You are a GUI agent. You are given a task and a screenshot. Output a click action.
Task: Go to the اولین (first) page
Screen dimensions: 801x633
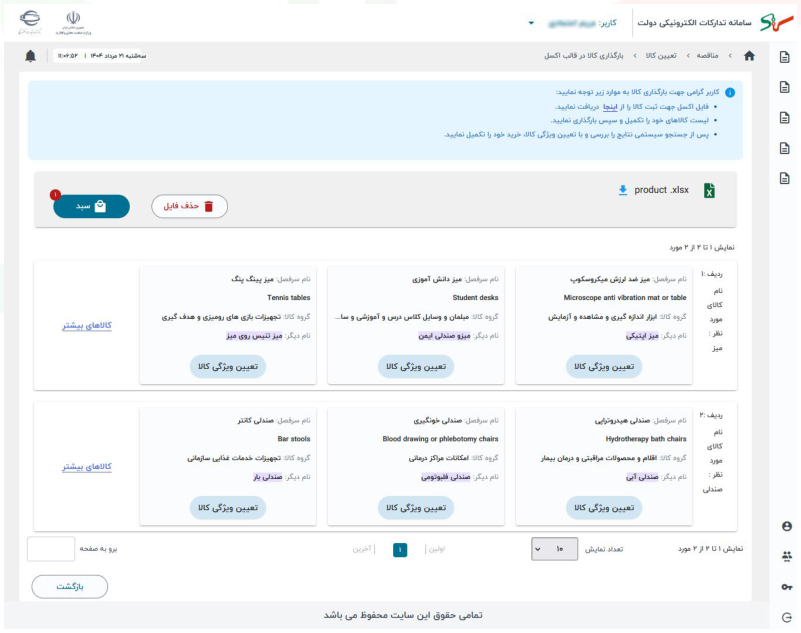437,549
